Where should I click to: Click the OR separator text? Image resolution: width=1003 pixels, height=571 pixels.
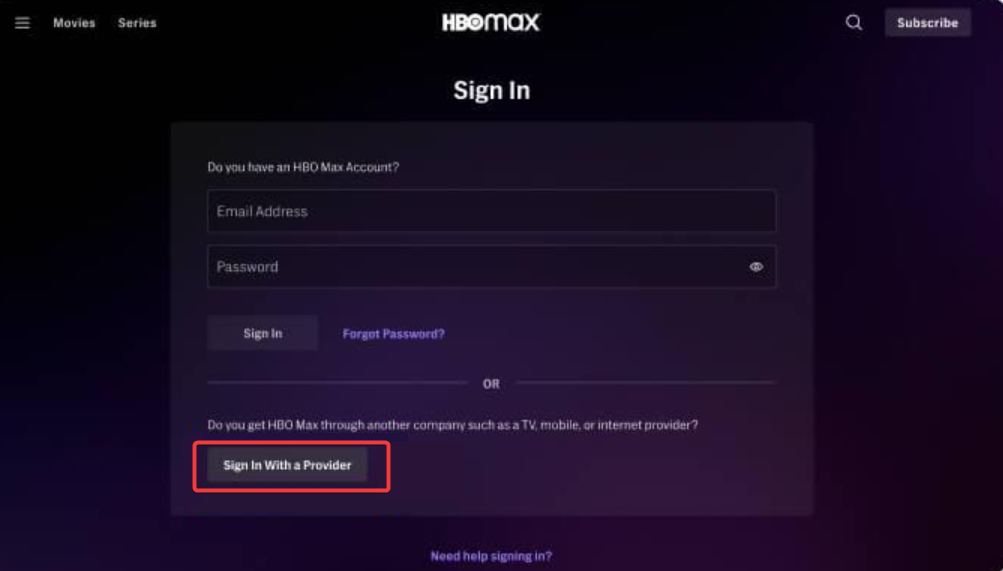[x=491, y=384]
